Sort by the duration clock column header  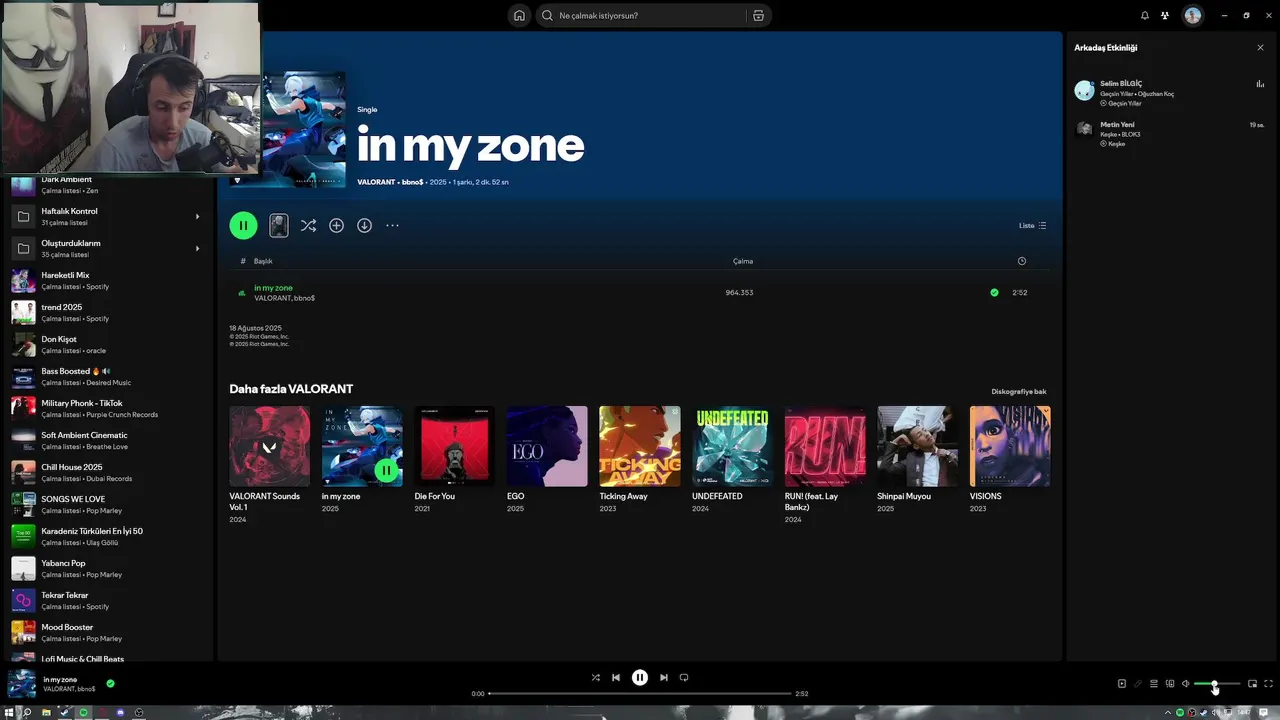(x=1021, y=261)
